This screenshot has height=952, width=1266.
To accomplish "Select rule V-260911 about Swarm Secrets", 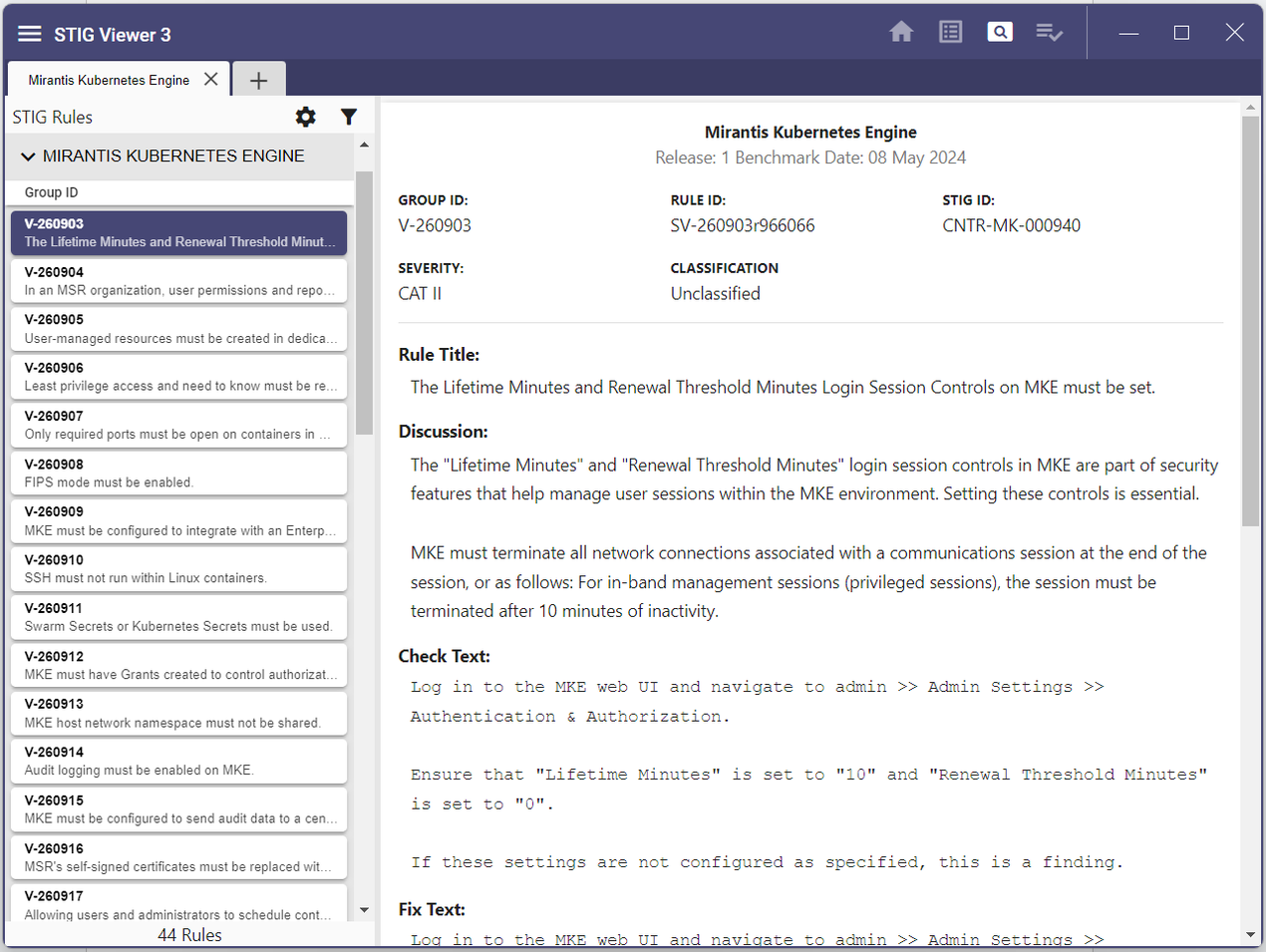I will [177, 616].
